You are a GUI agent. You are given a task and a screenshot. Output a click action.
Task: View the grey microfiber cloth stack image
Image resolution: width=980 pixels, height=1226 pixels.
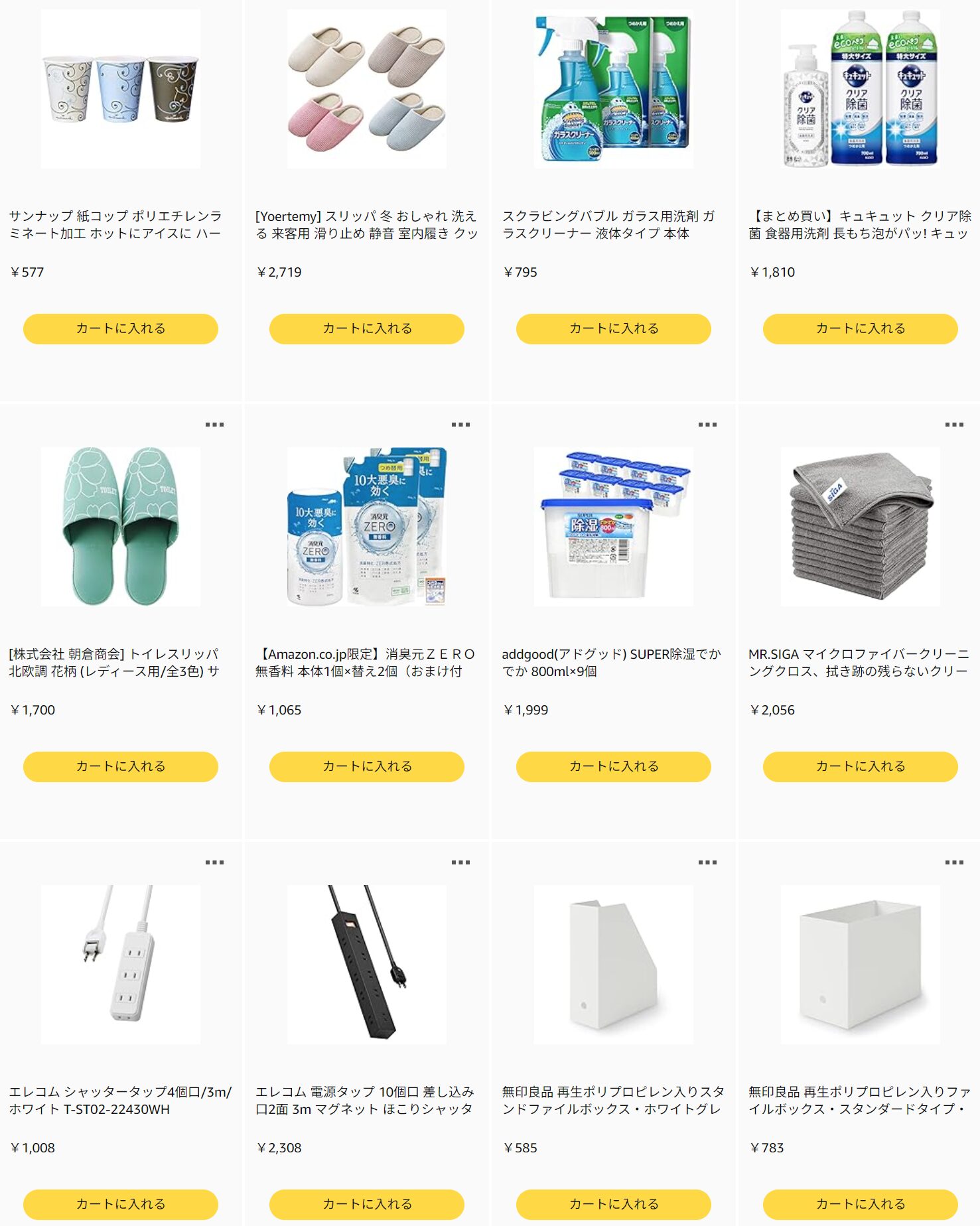click(861, 526)
